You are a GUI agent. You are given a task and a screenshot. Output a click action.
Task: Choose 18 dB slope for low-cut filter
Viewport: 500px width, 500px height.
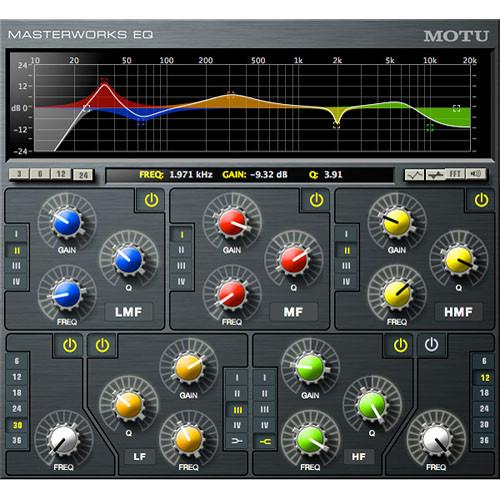[x=17, y=393]
